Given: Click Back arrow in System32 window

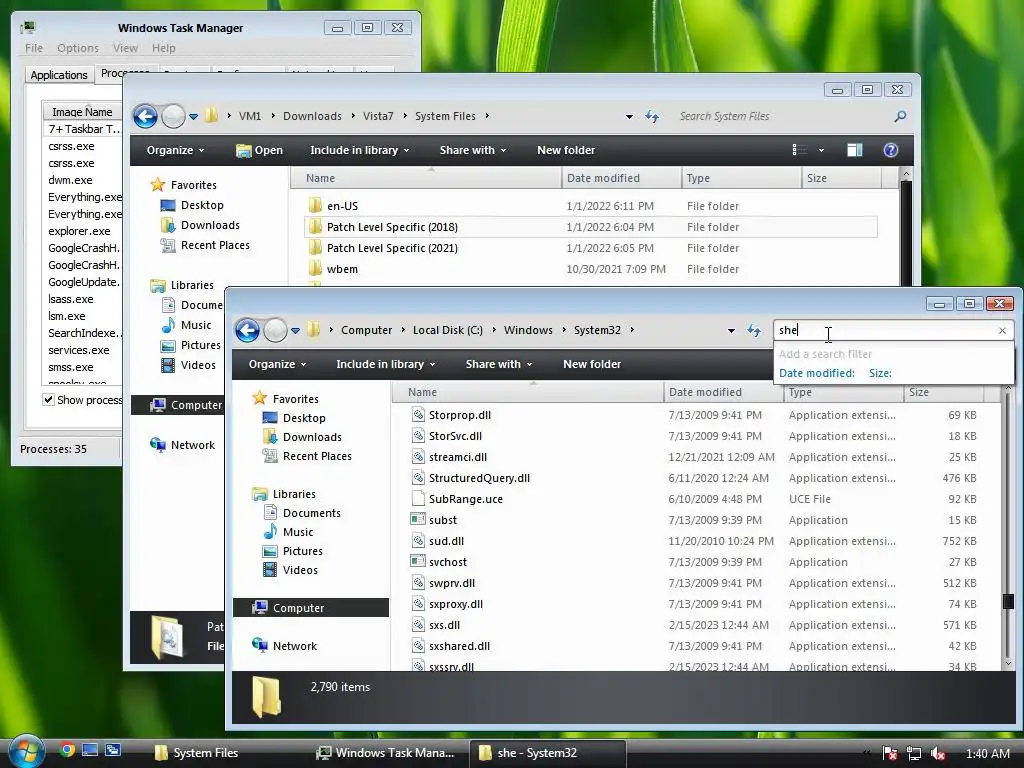Looking at the screenshot, I should point(248,330).
